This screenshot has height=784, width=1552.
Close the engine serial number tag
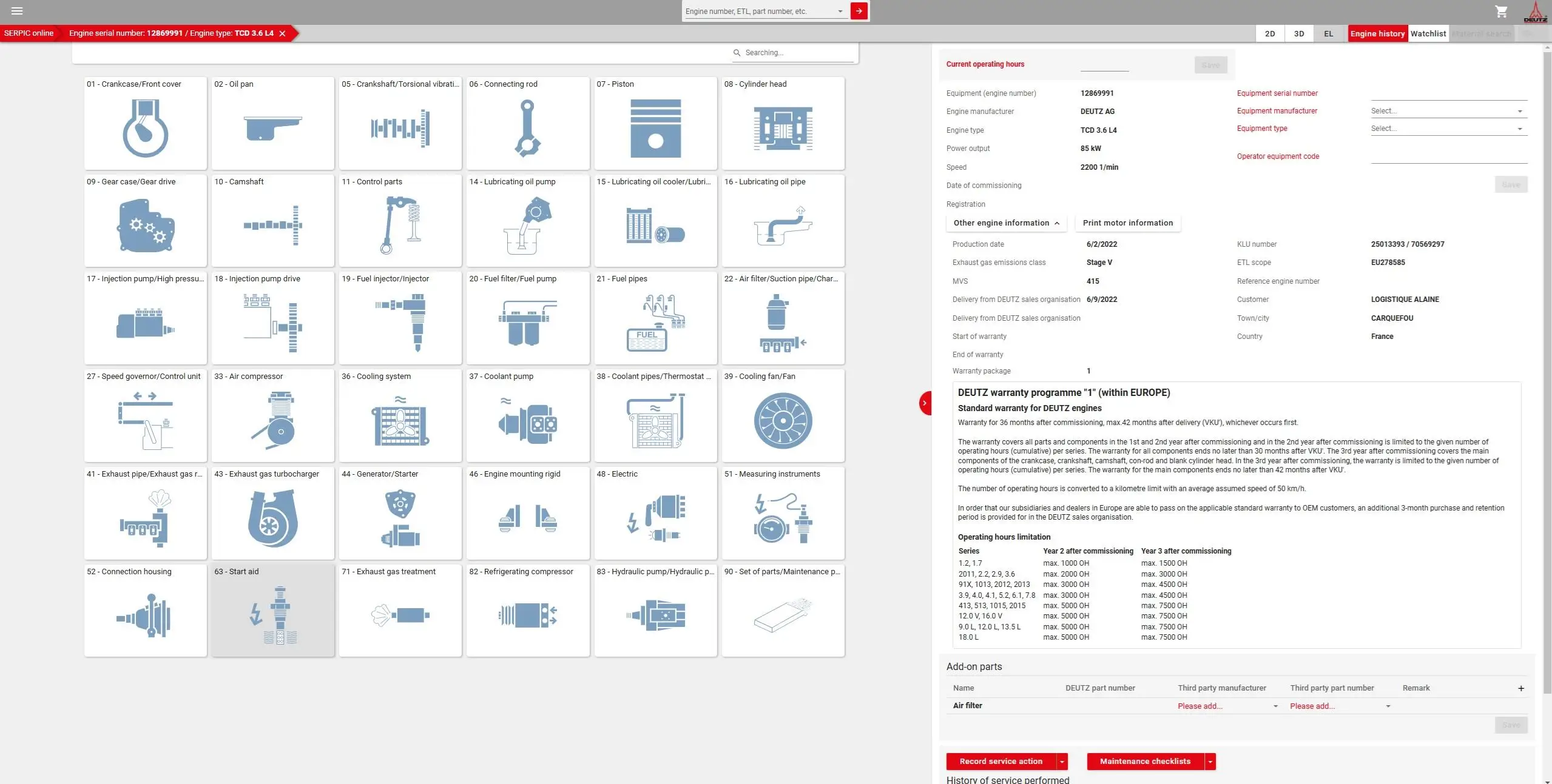pos(282,33)
